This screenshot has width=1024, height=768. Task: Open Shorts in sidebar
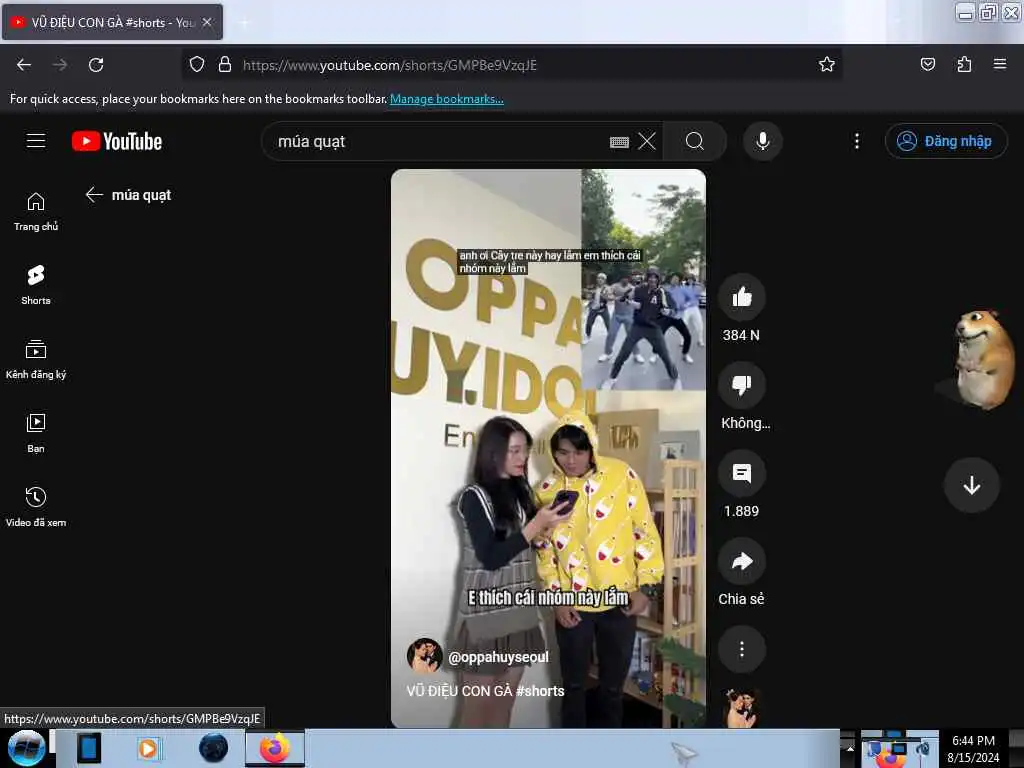point(36,285)
